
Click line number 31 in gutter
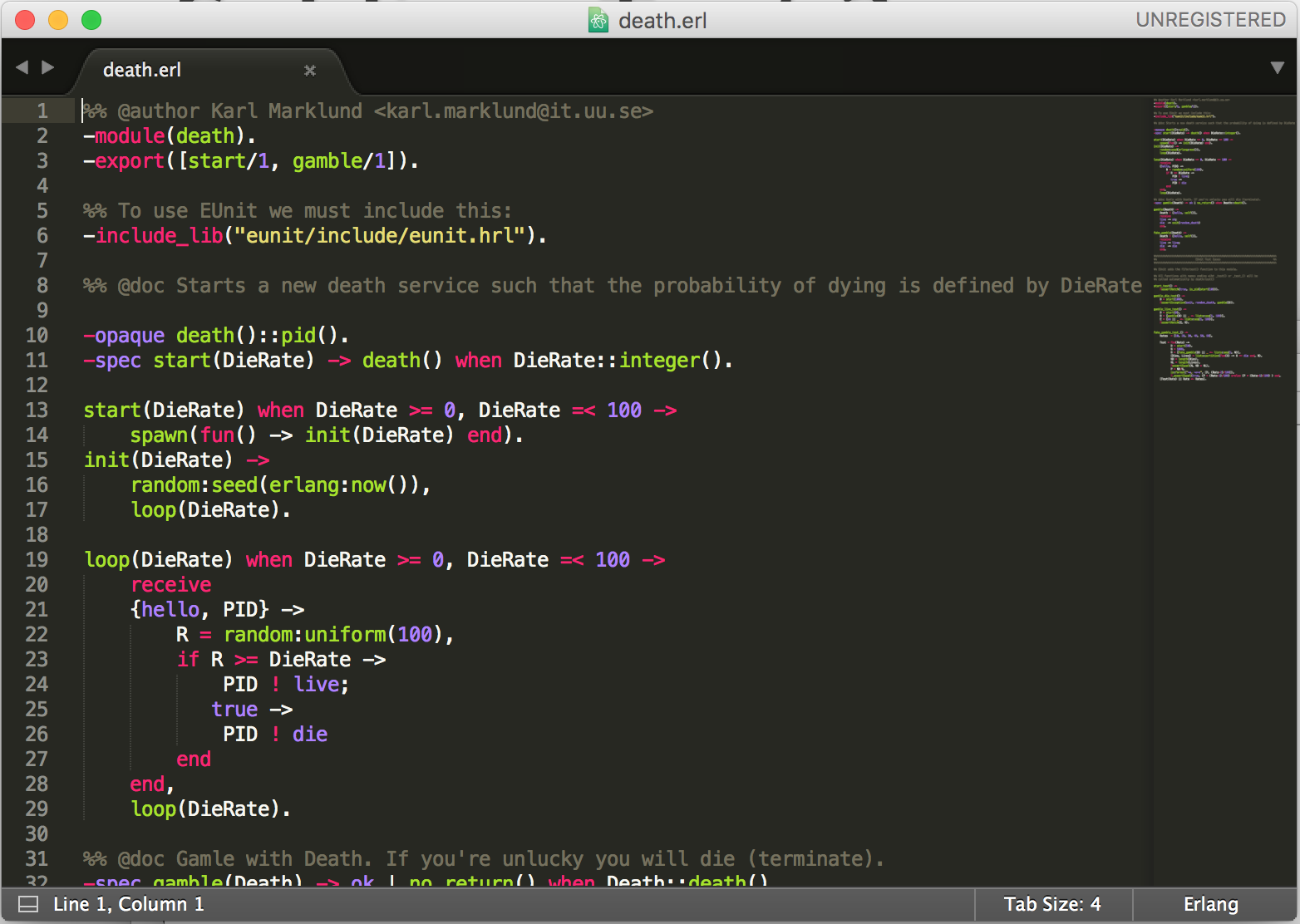[37, 859]
